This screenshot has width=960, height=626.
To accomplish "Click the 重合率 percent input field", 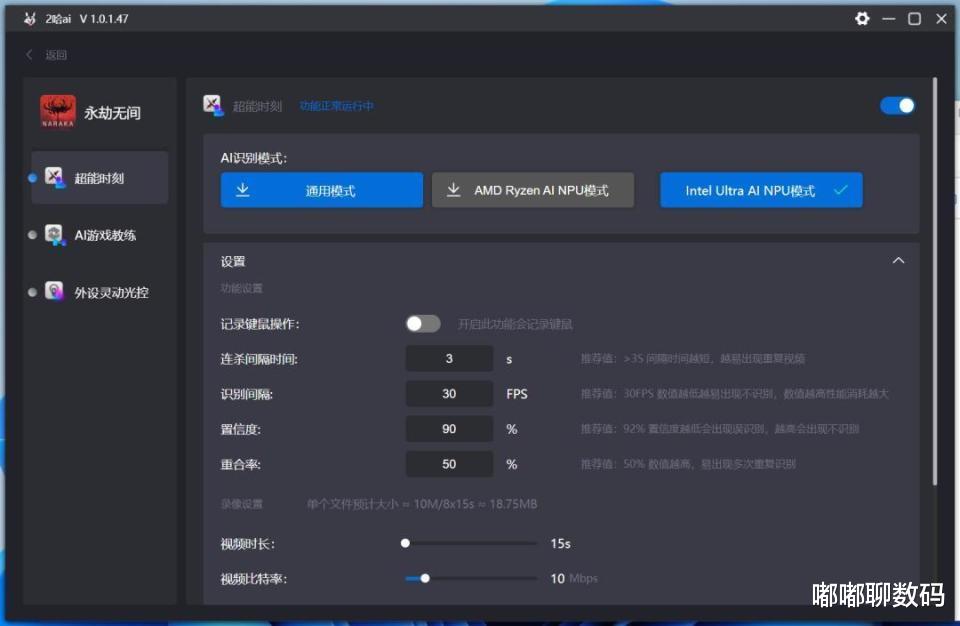I will (449, 464).
